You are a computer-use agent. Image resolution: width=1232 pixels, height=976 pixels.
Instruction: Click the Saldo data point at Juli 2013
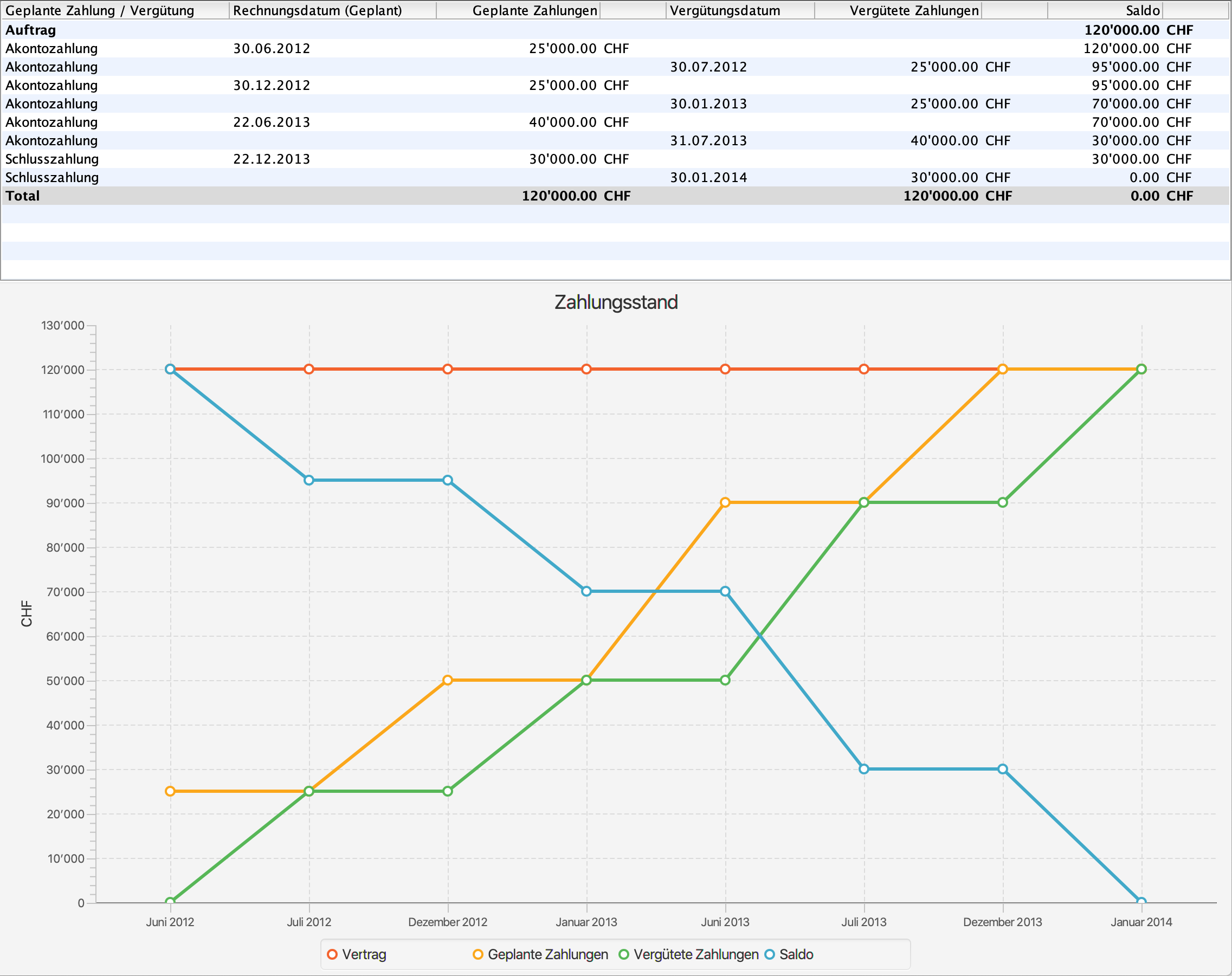pos(864,769)
